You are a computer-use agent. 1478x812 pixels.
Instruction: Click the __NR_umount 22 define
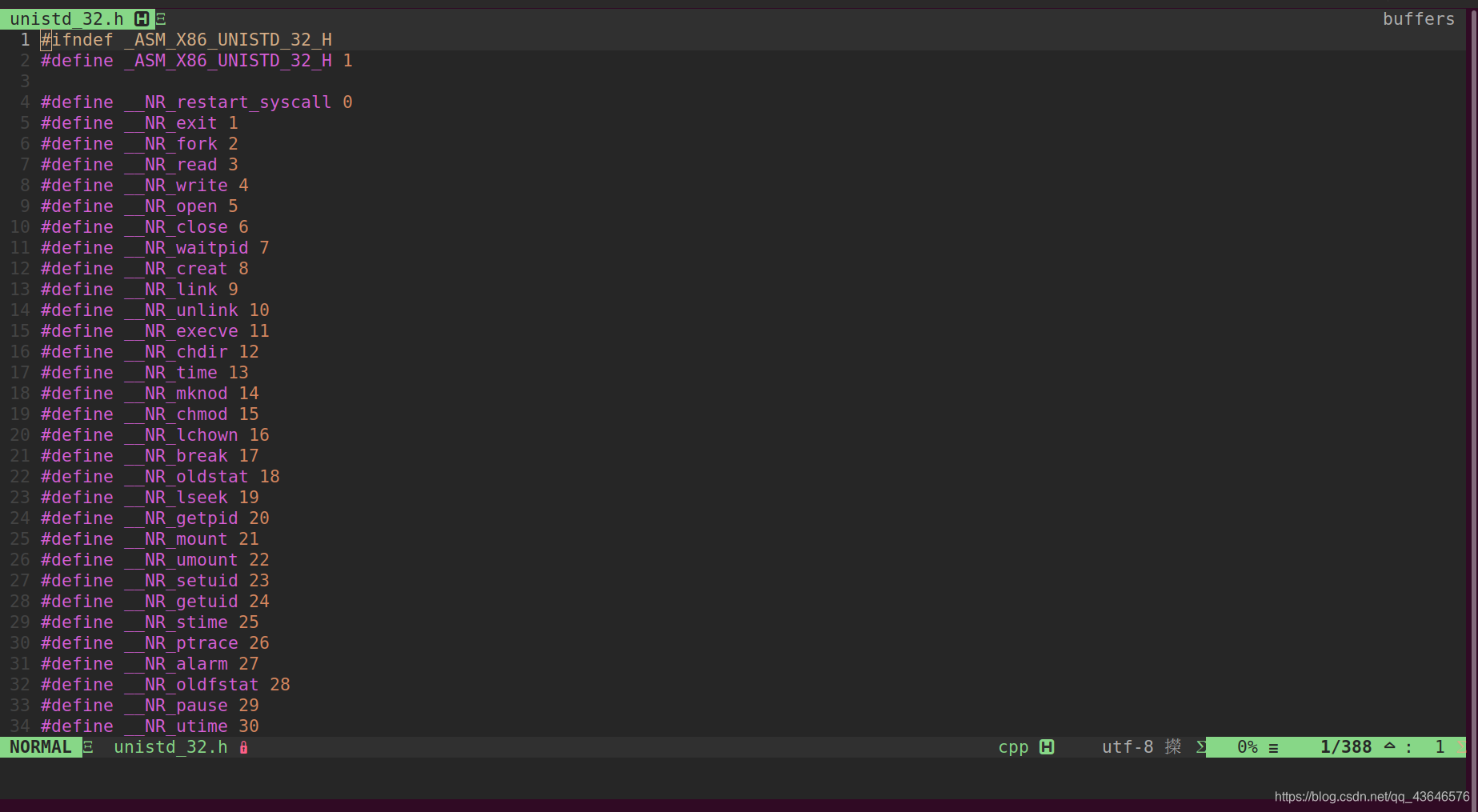pos(155,560)
